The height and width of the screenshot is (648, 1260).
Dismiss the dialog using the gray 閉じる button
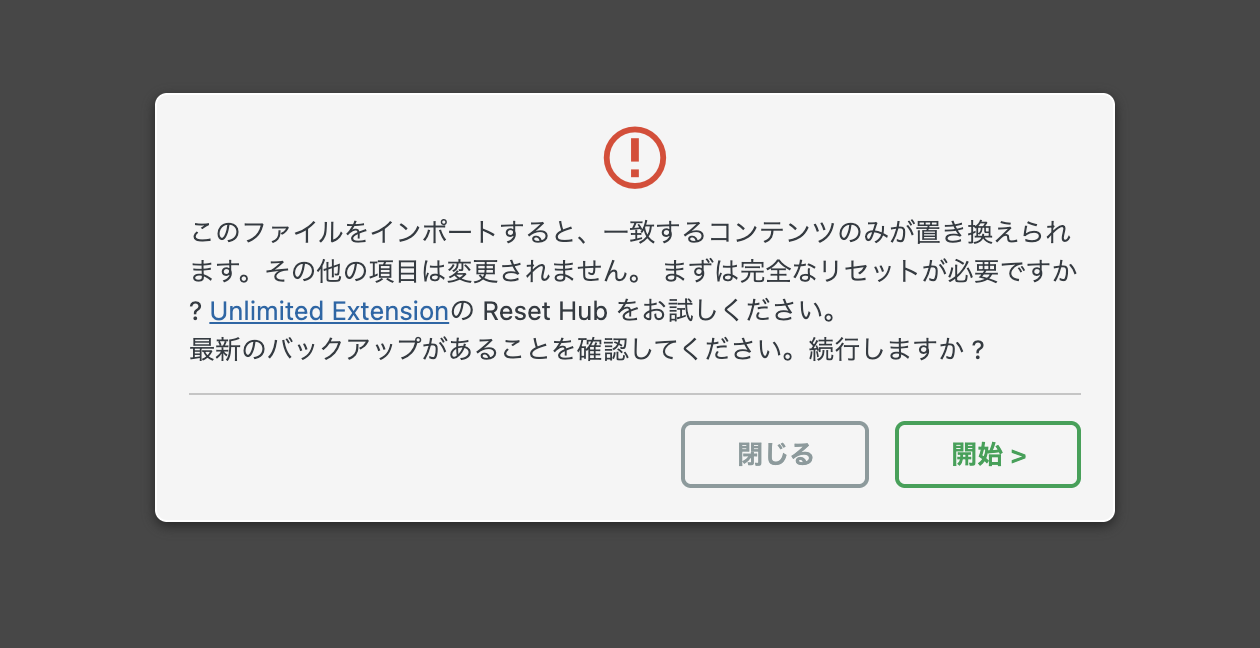click(x=775, y=455)
